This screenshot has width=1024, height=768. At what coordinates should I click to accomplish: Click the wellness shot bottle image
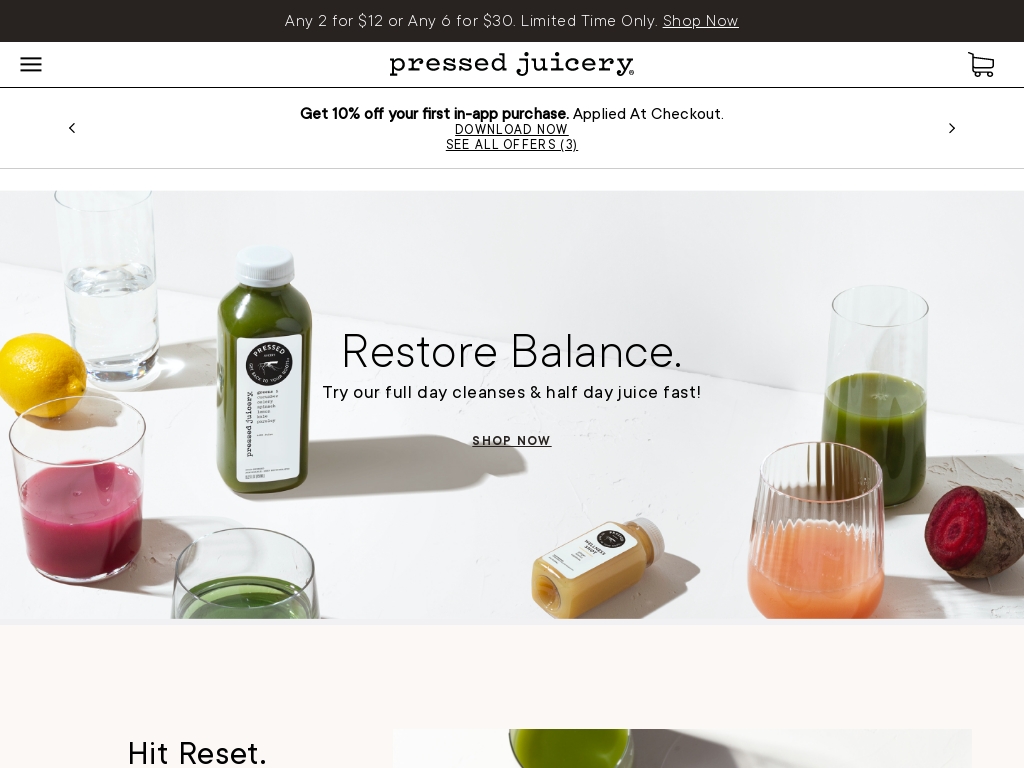(597, 567)
